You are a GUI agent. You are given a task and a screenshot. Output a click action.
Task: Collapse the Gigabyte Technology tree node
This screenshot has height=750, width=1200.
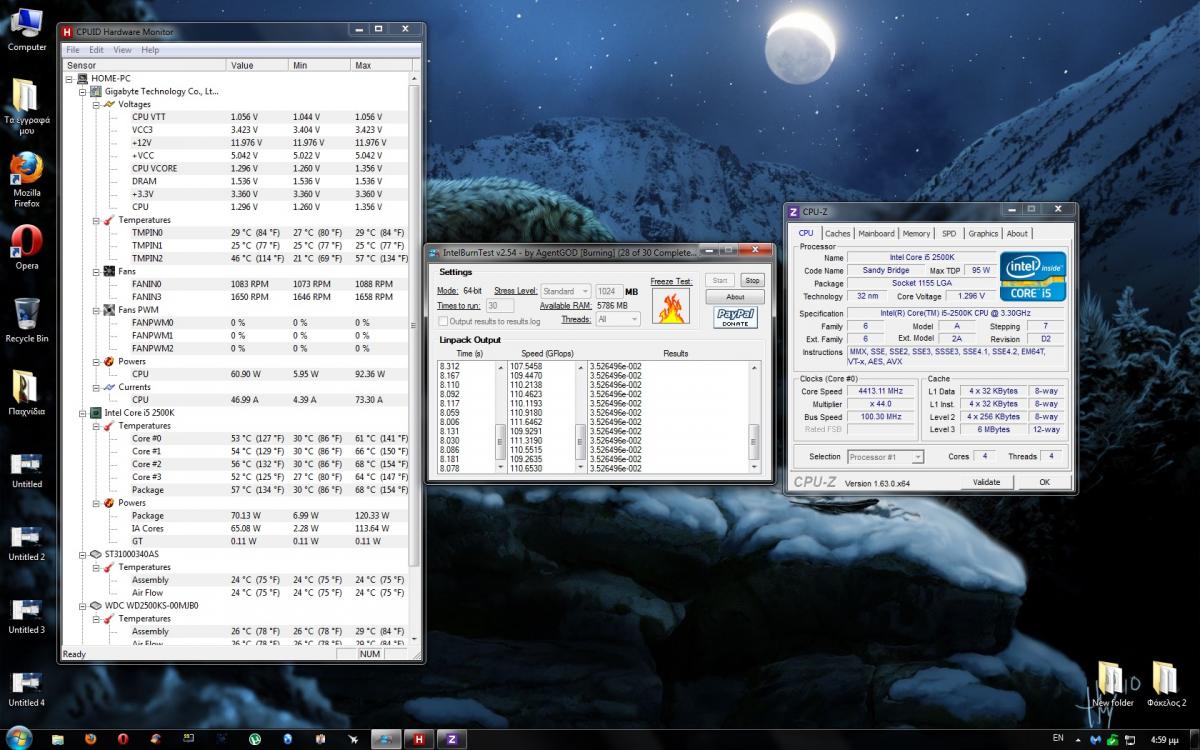83,91
